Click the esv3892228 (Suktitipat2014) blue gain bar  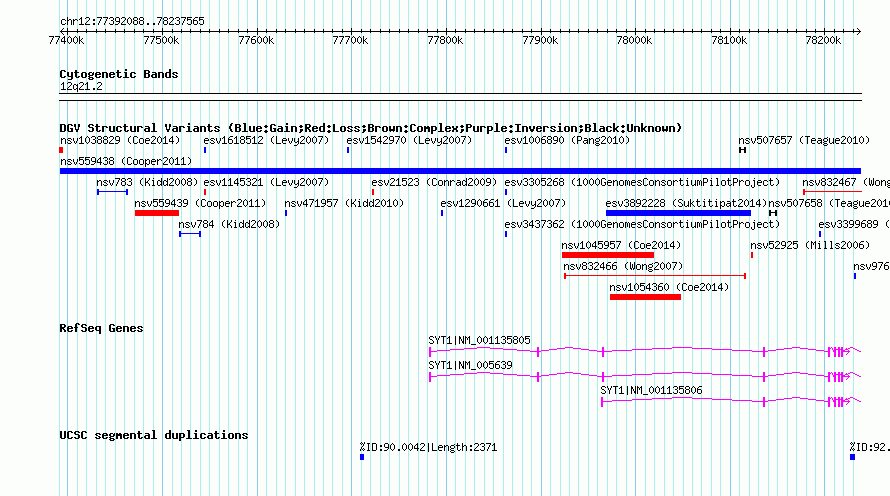tap(678, 213)
